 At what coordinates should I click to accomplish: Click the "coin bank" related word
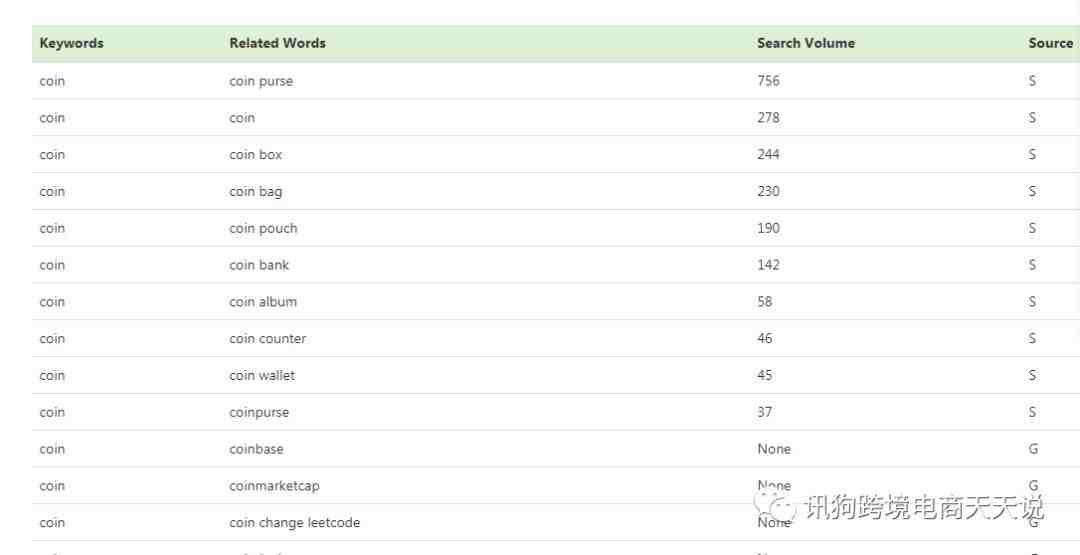tap(259, 265)
